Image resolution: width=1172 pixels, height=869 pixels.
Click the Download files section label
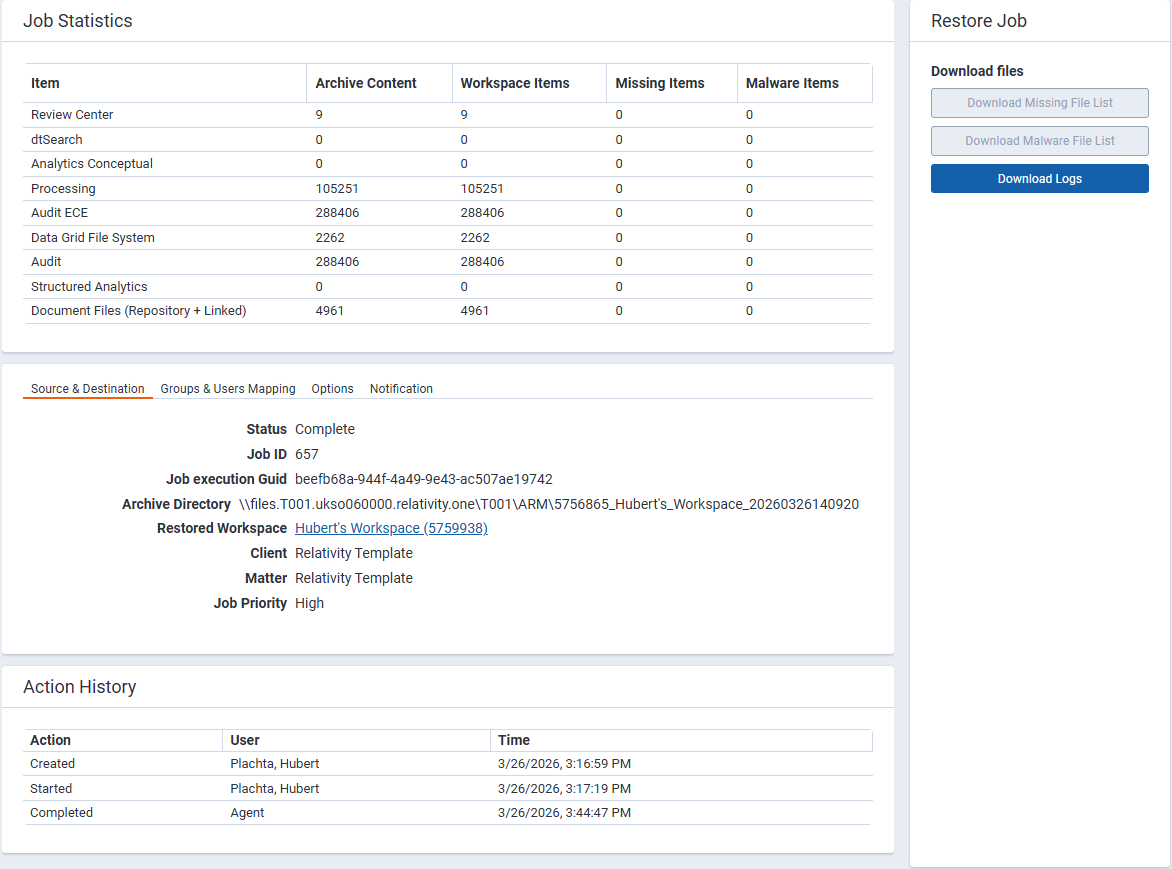pos(977,71)
